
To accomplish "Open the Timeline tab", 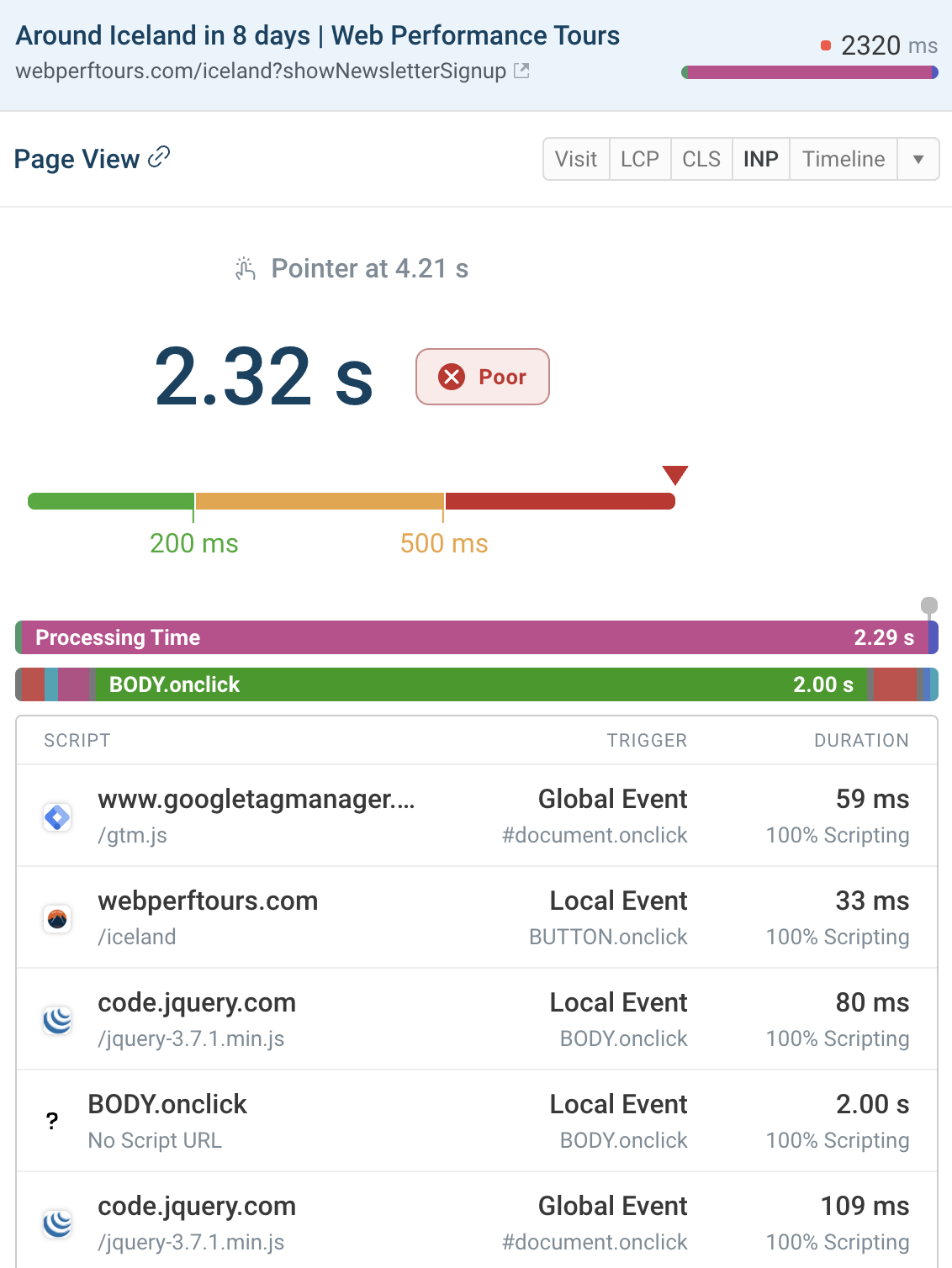I will click(x=844, y=159).
